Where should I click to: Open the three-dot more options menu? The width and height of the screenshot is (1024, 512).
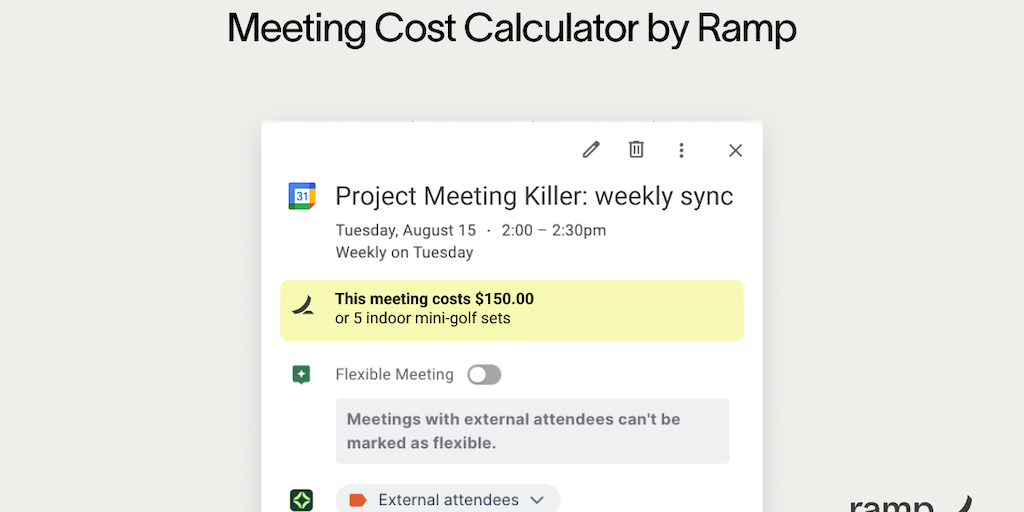(681, 150)
